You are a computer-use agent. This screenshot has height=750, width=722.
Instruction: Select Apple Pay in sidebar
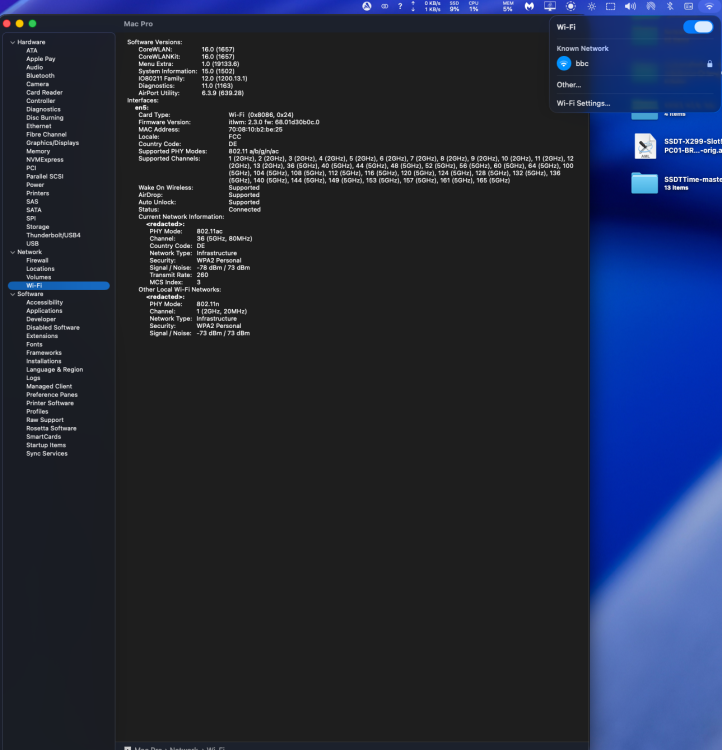(41, 59)
